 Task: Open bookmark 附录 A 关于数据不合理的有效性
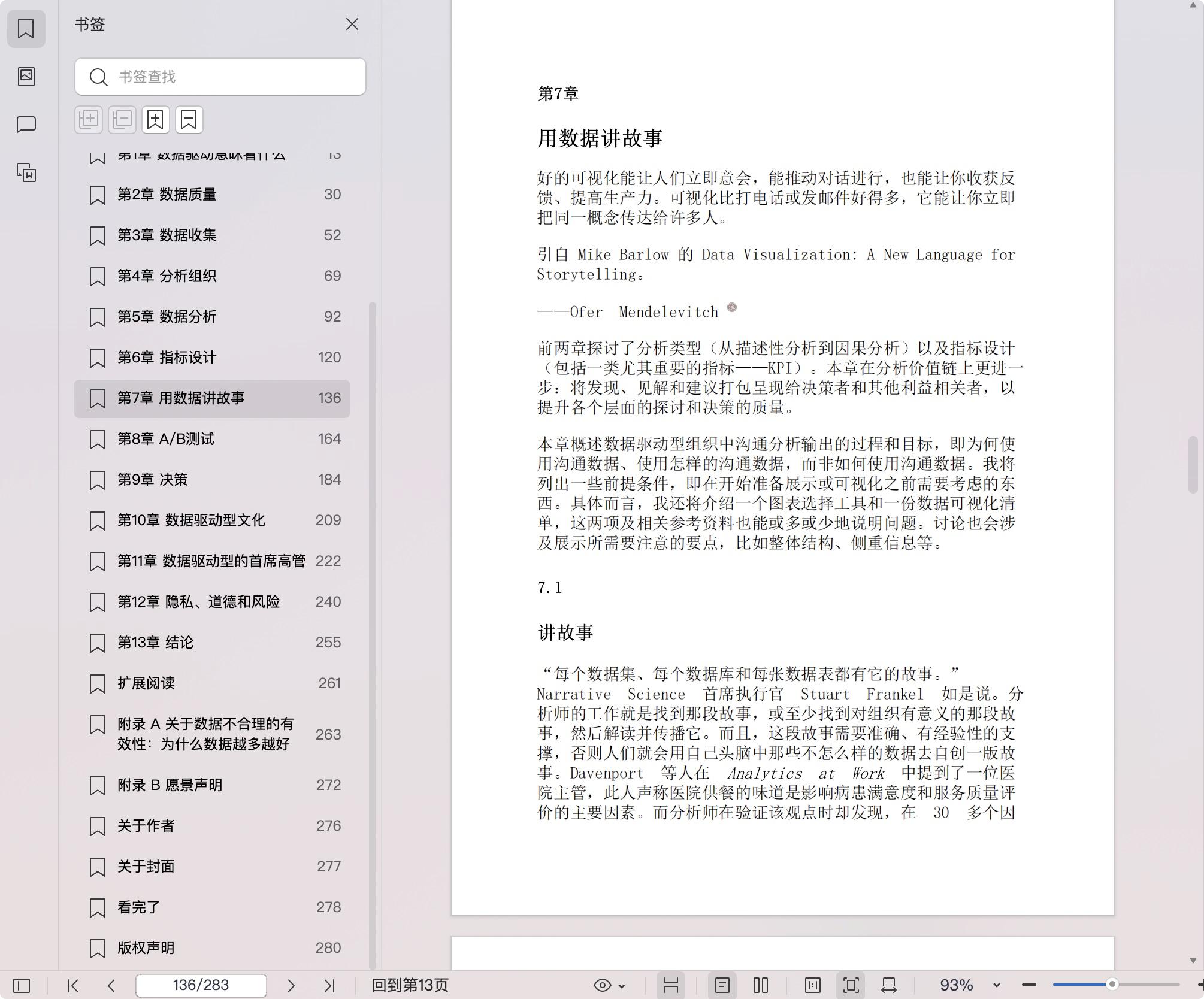(212, 734)
